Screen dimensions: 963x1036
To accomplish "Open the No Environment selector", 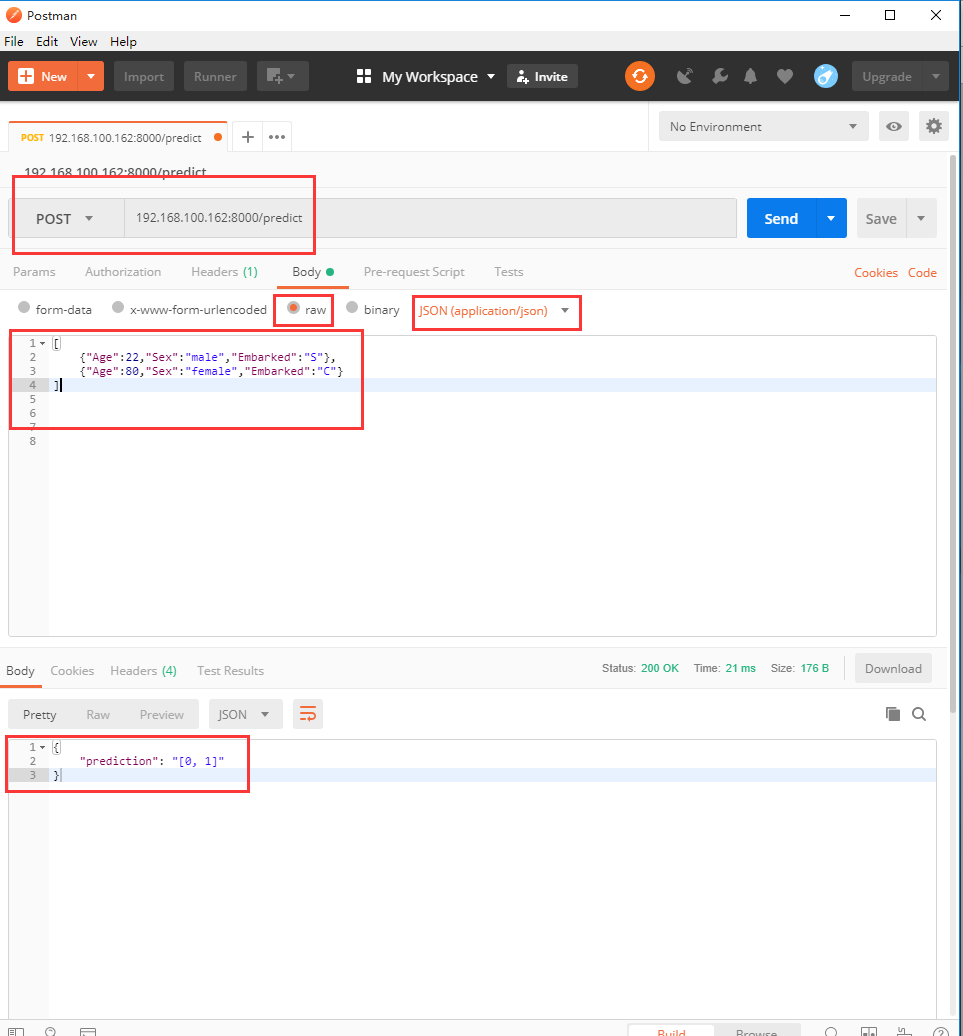I will tap(764, 126).
